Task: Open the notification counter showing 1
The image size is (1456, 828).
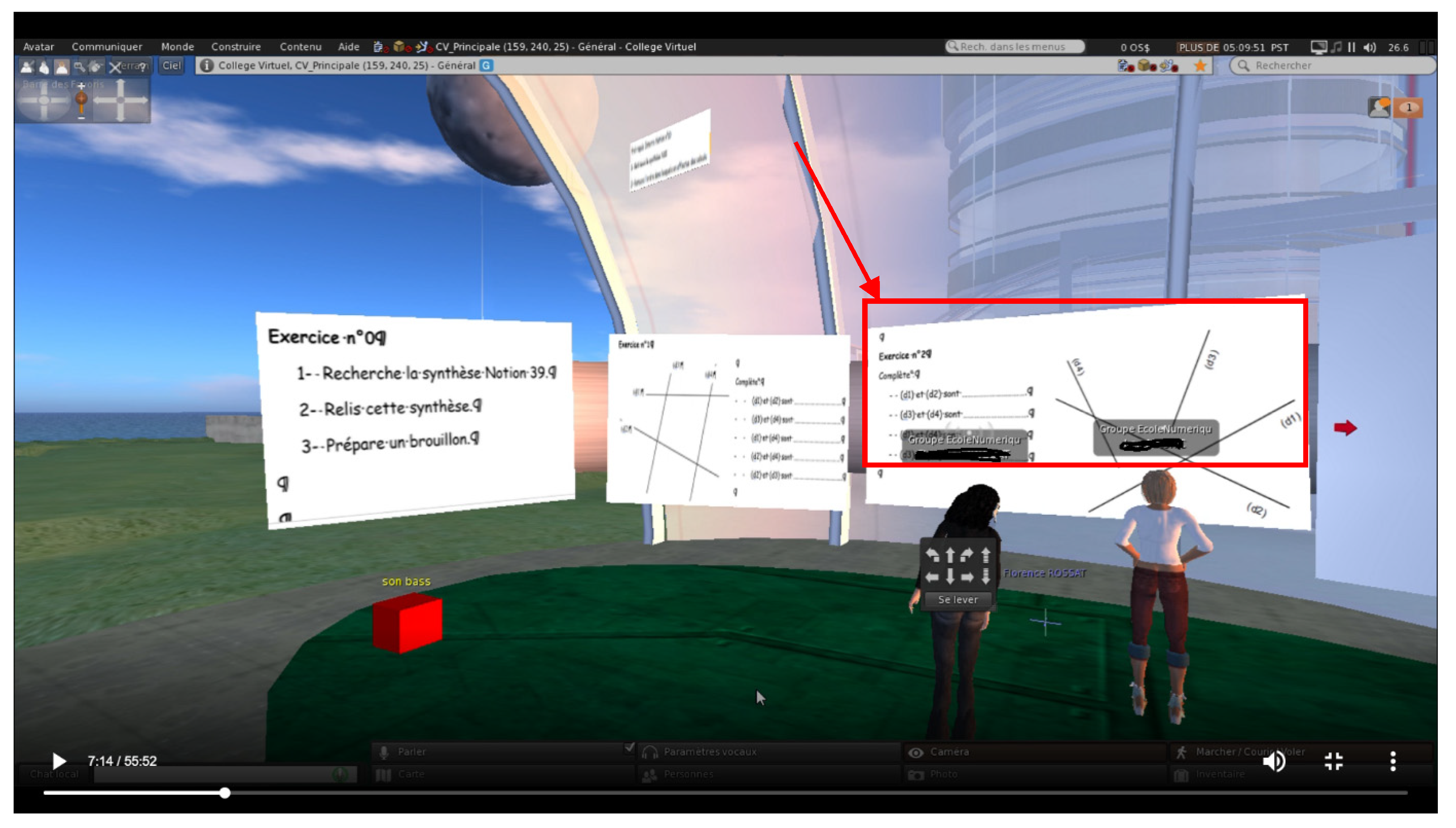Action: click(x=1408, y=107)
